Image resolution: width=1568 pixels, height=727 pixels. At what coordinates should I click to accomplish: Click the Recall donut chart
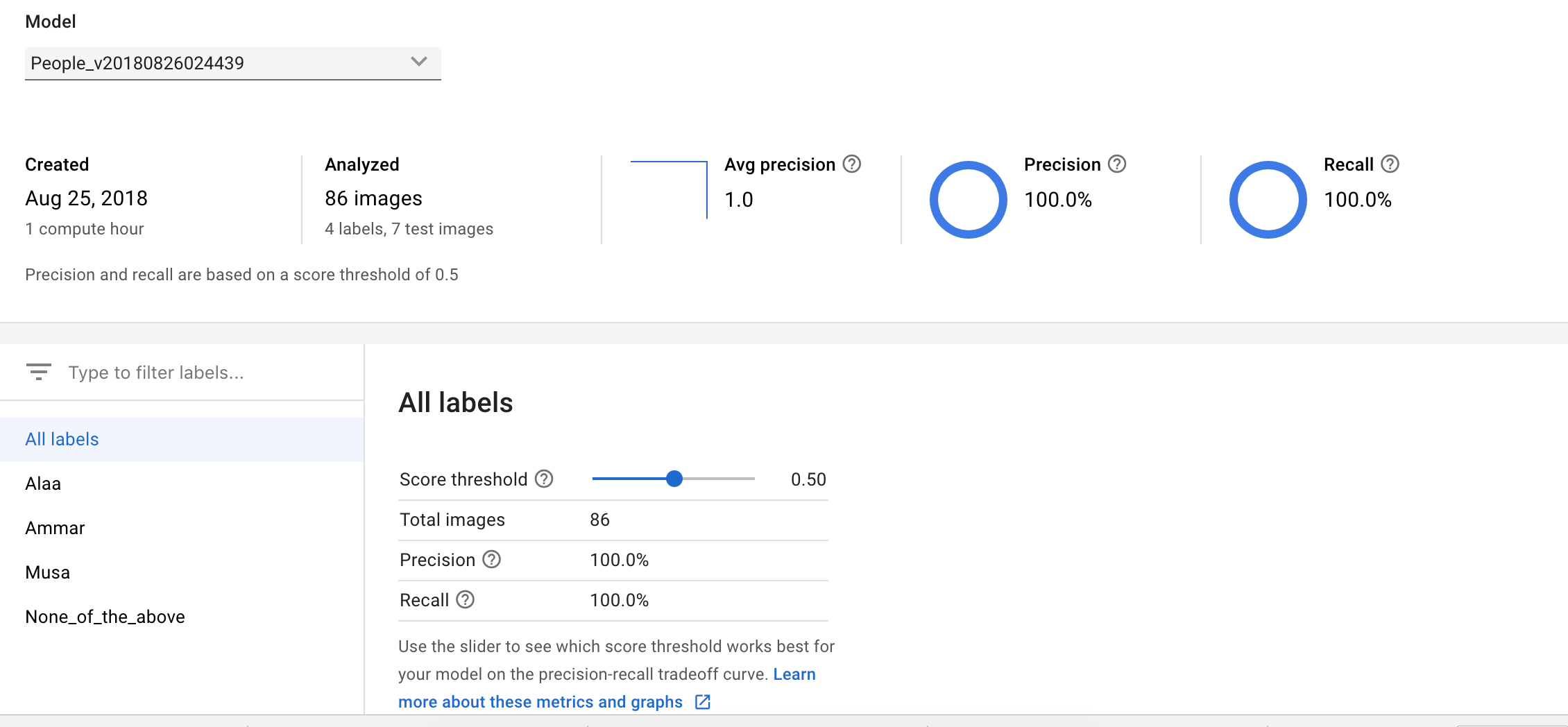pyautogui.click(x=1268, y=200)
